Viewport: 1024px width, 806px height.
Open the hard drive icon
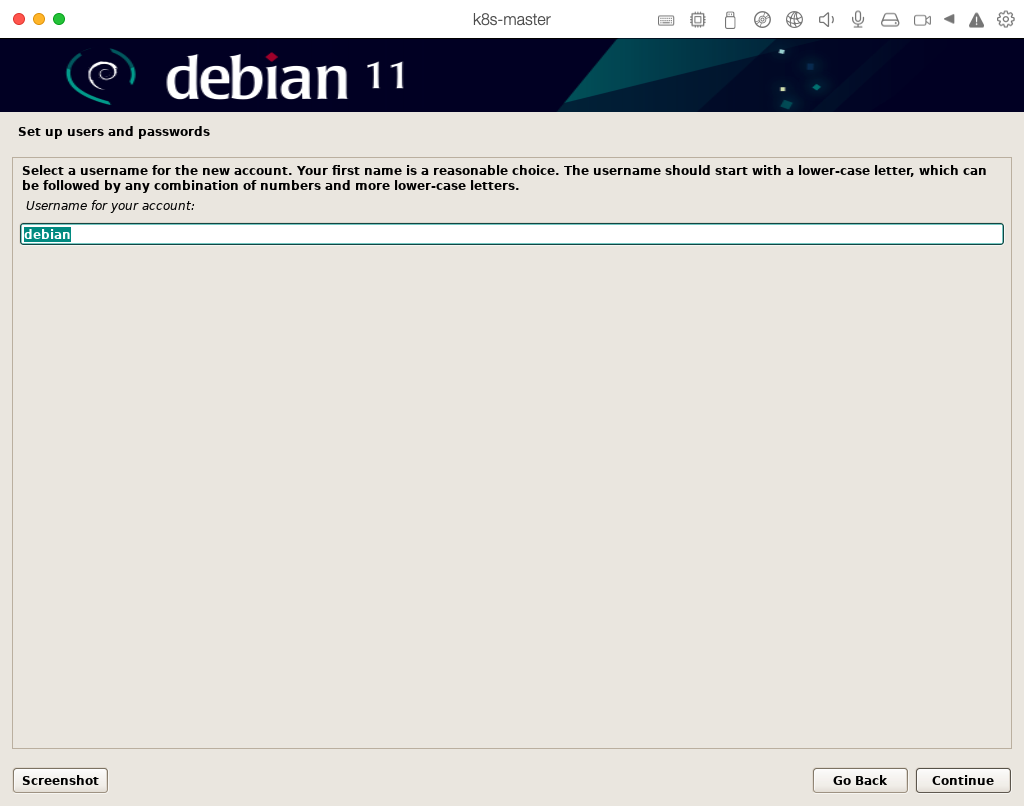coord(890,20)
